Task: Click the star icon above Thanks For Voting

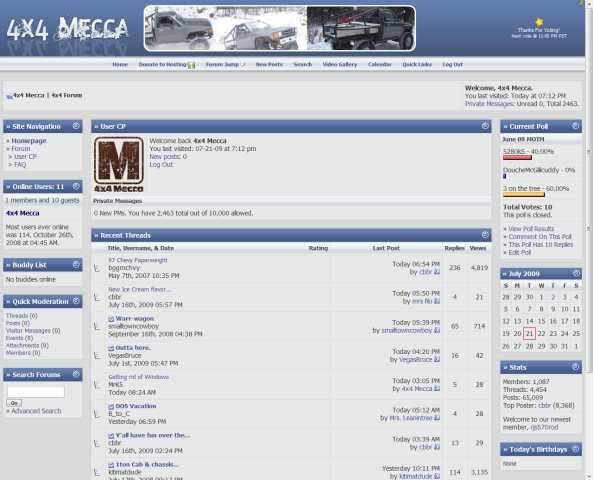Action: click(539, 22)
